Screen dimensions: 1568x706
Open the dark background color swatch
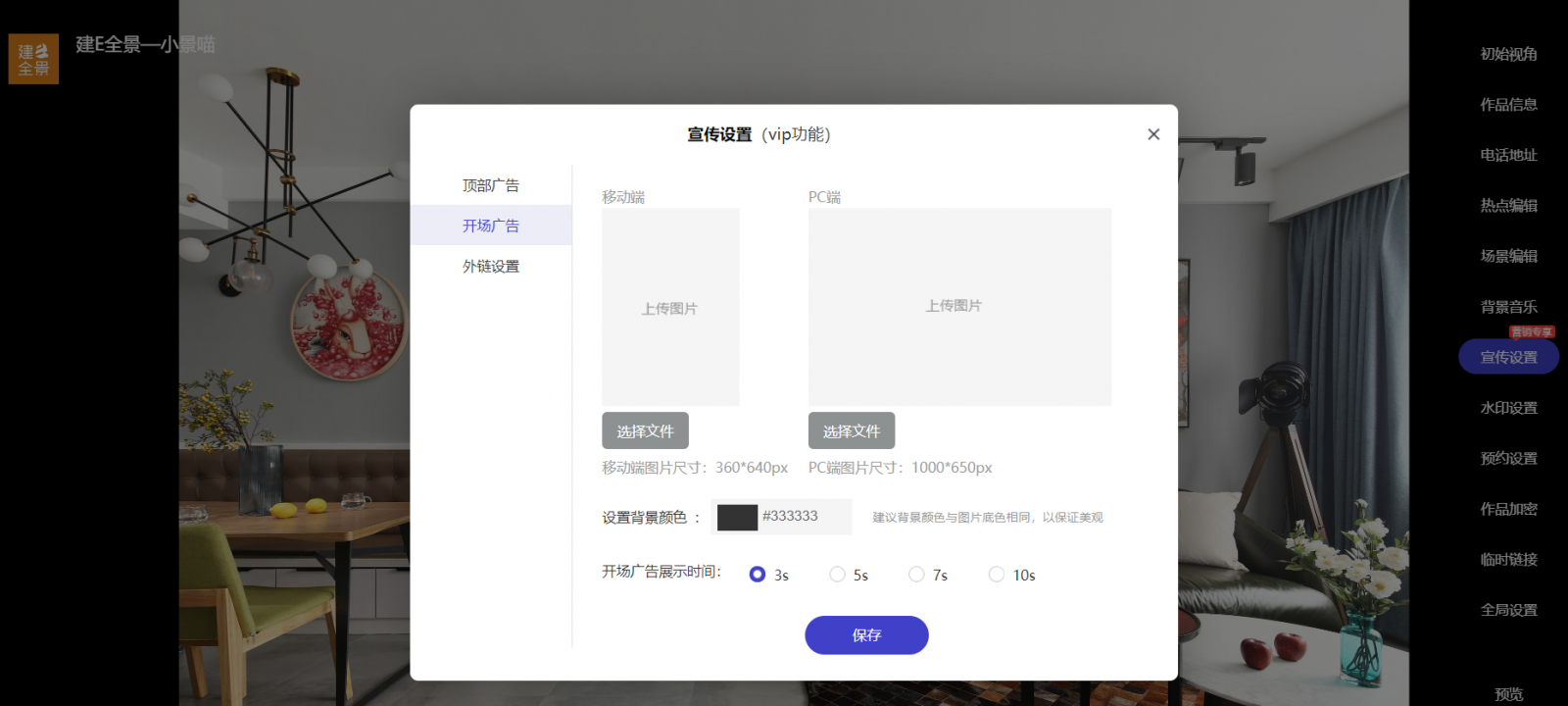(x=737, y=517)
